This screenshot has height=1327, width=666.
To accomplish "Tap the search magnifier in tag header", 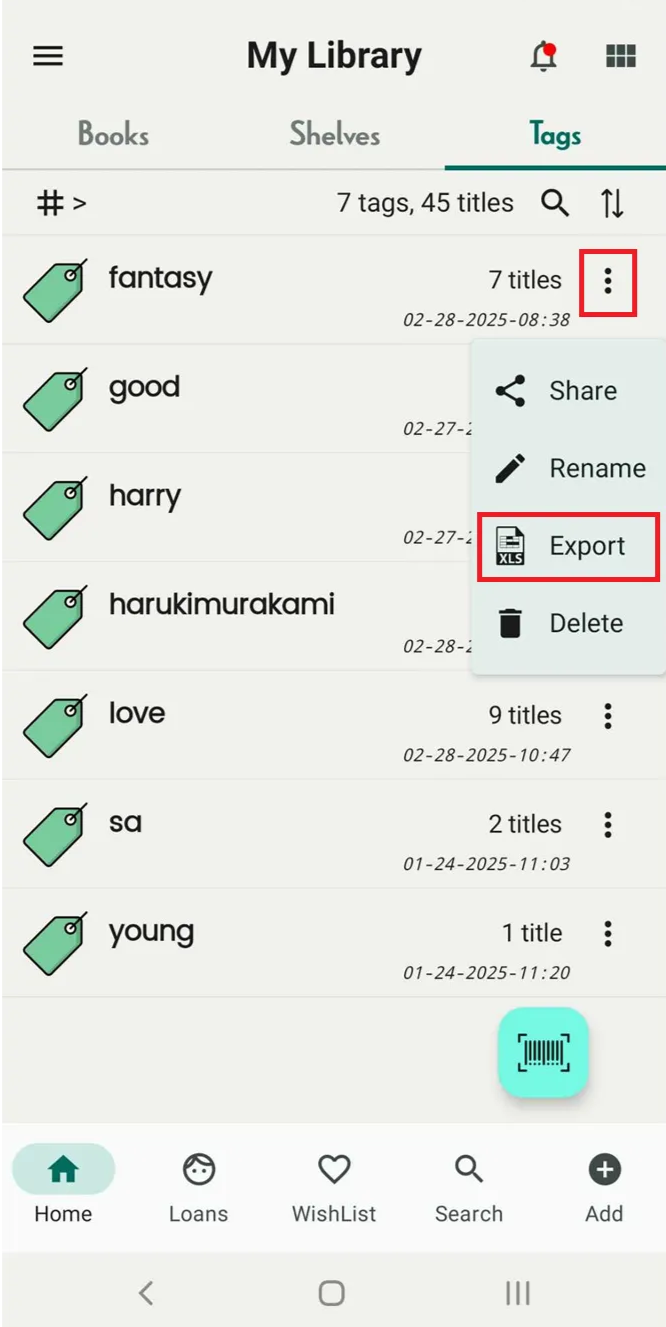I will [x=555, y=204].
